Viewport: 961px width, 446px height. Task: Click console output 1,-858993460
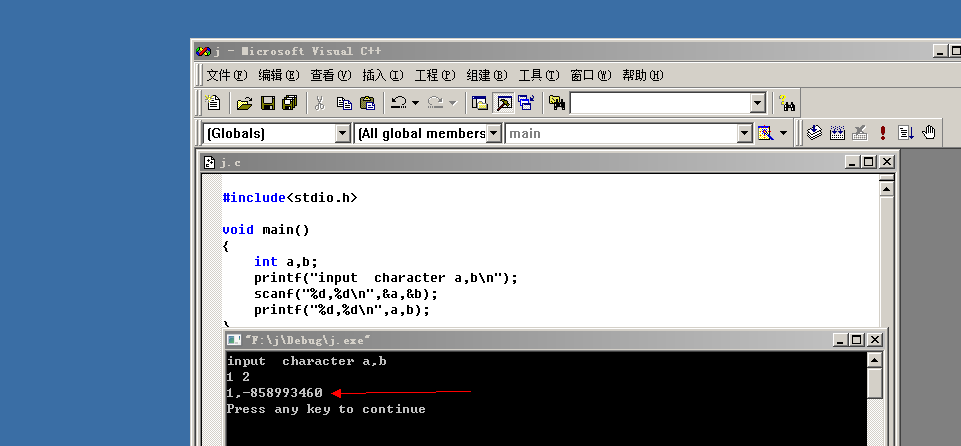(x=275, y=393)
